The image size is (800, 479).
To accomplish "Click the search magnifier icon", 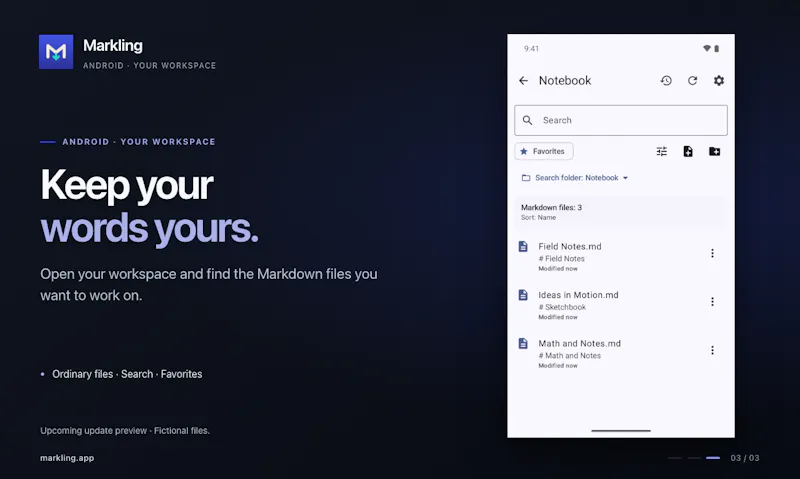I will pos(528,120).
